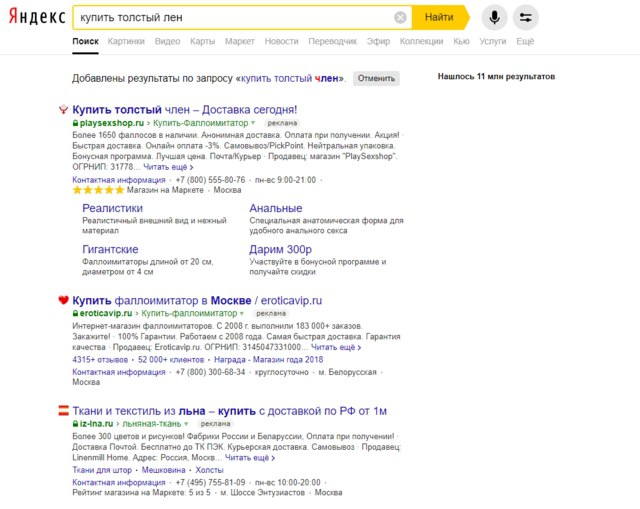The image size is (640, 509).
Task: Open the Услуги tab
Action: point(493,41)
